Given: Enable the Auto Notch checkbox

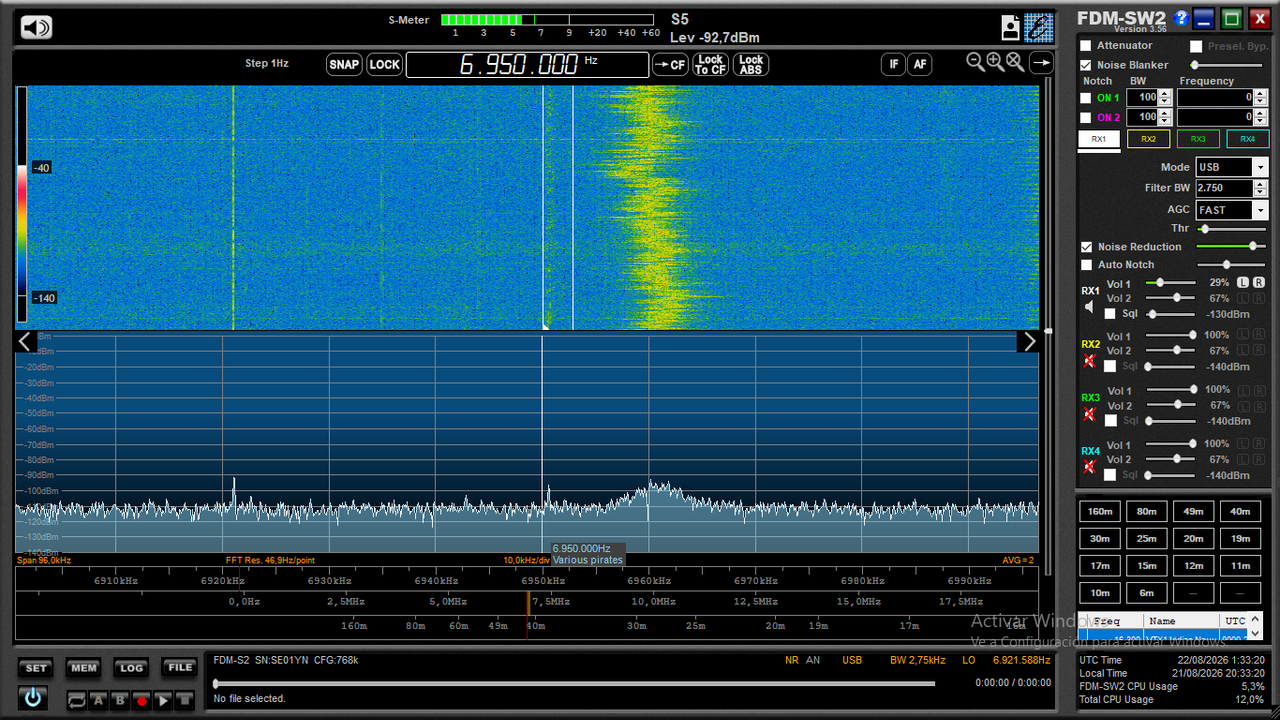Looking at the screenshot, I should tap(1087, 265).
